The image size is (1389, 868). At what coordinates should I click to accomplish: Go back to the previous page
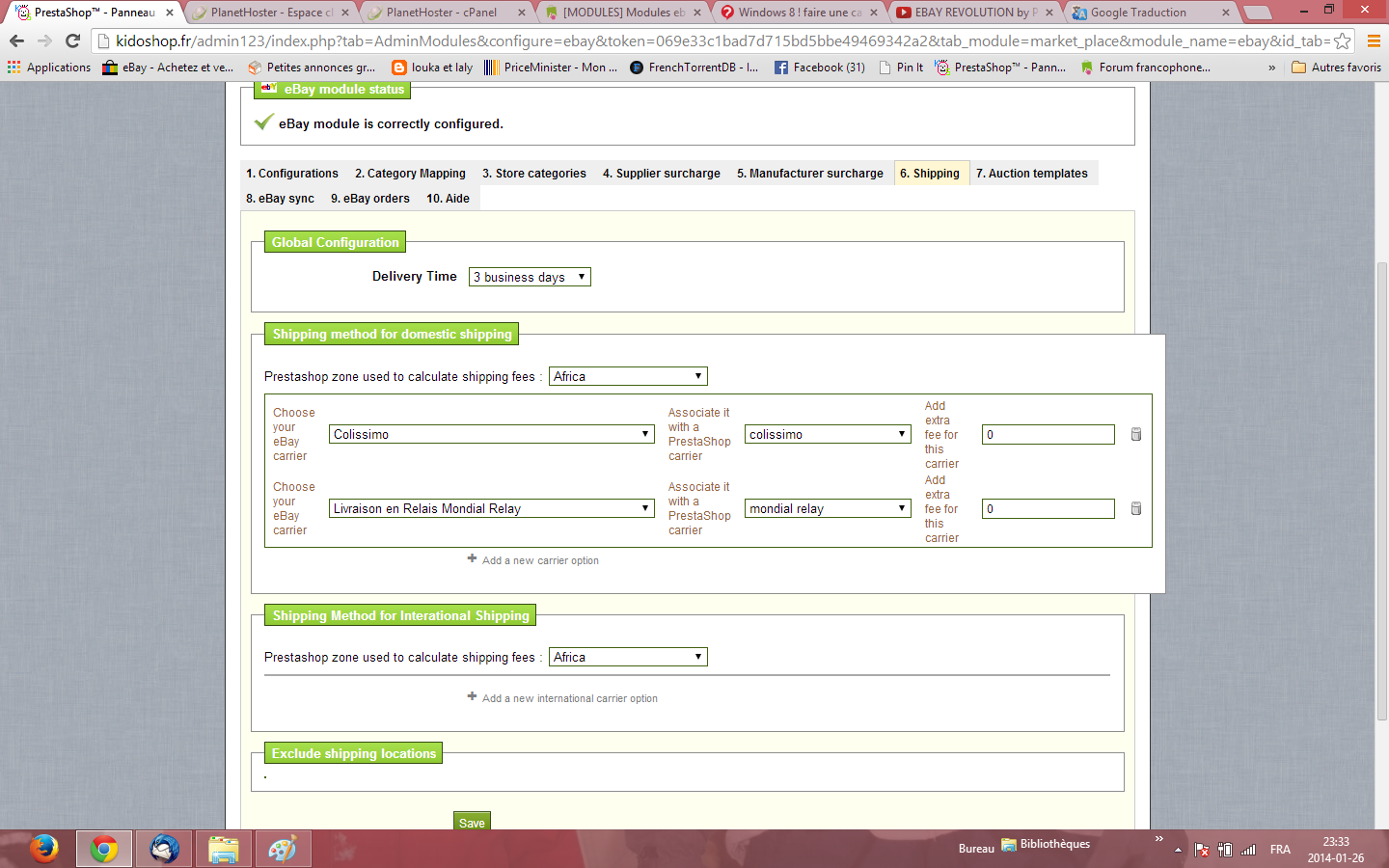16,41
